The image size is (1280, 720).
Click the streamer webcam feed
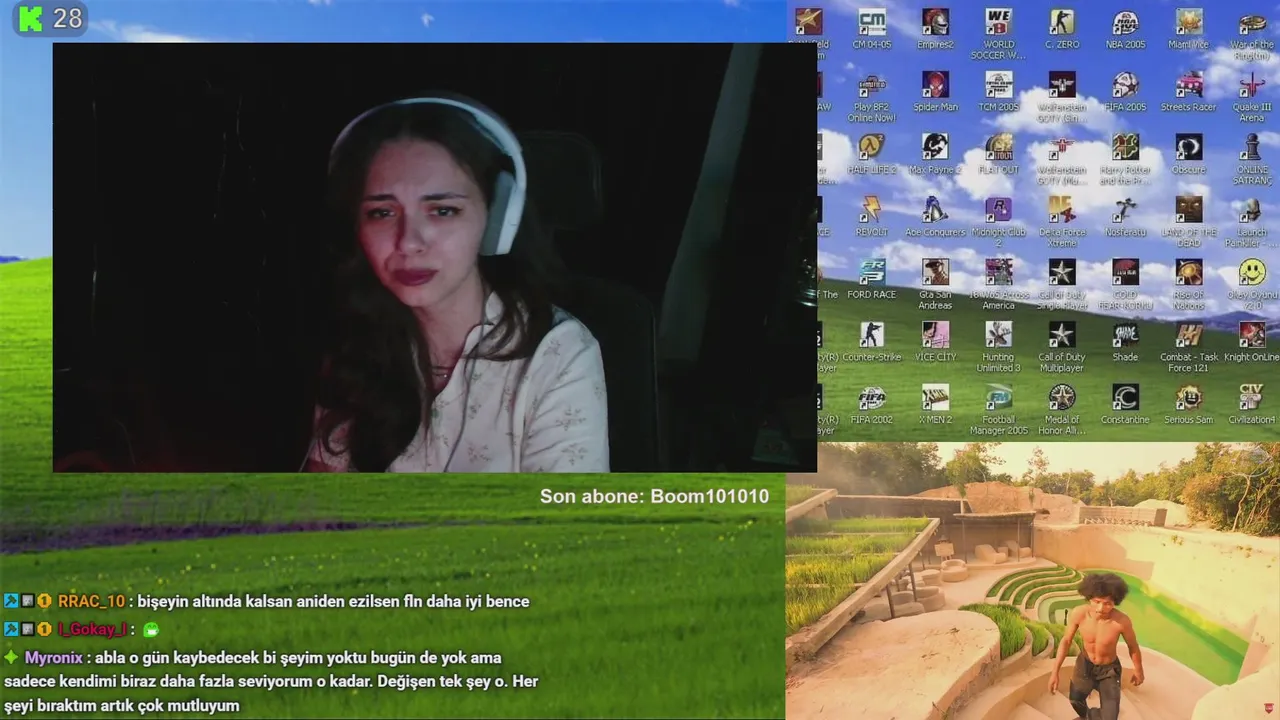coord(435,257)
